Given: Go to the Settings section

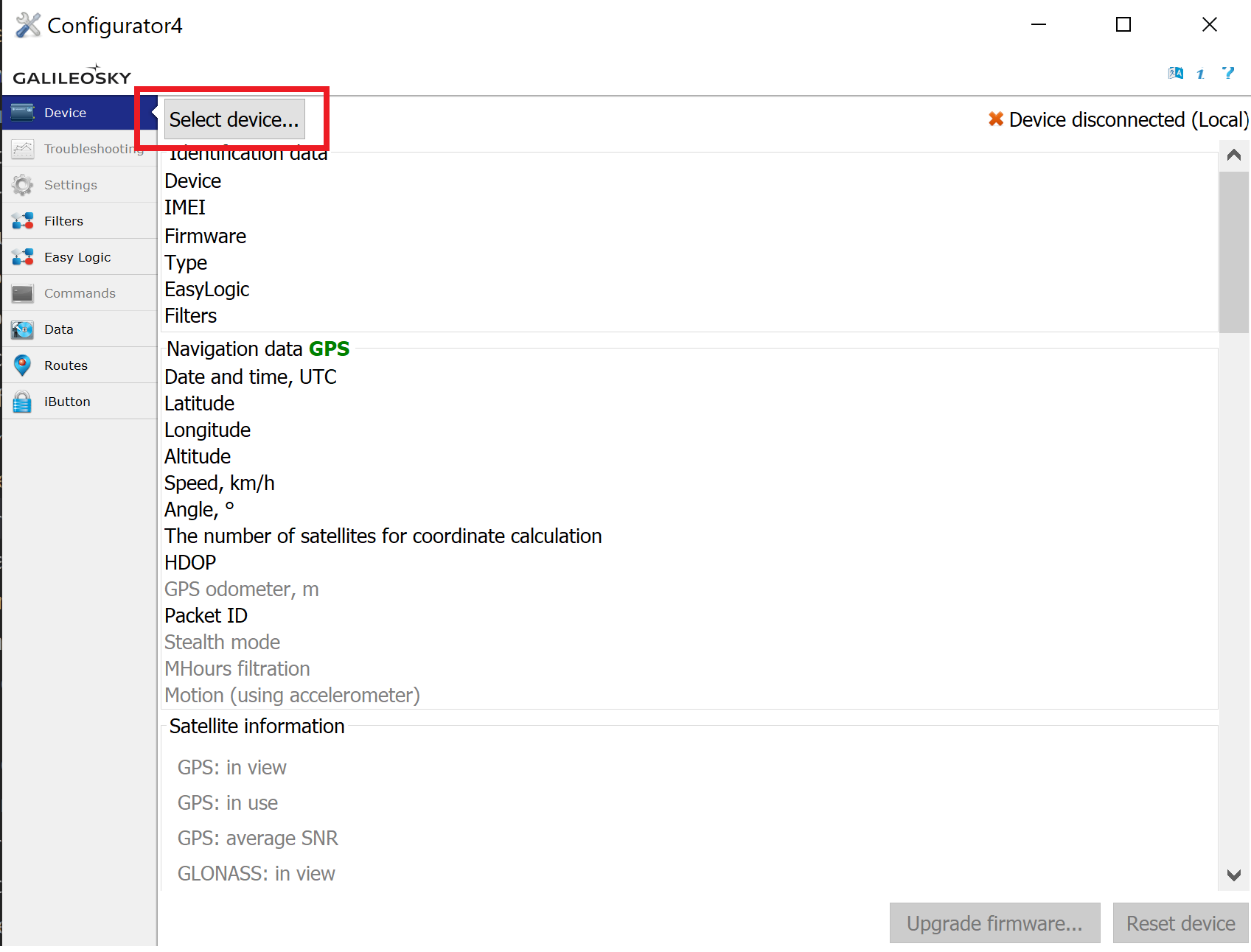Looking at the screenshot, I should (80, 185).
